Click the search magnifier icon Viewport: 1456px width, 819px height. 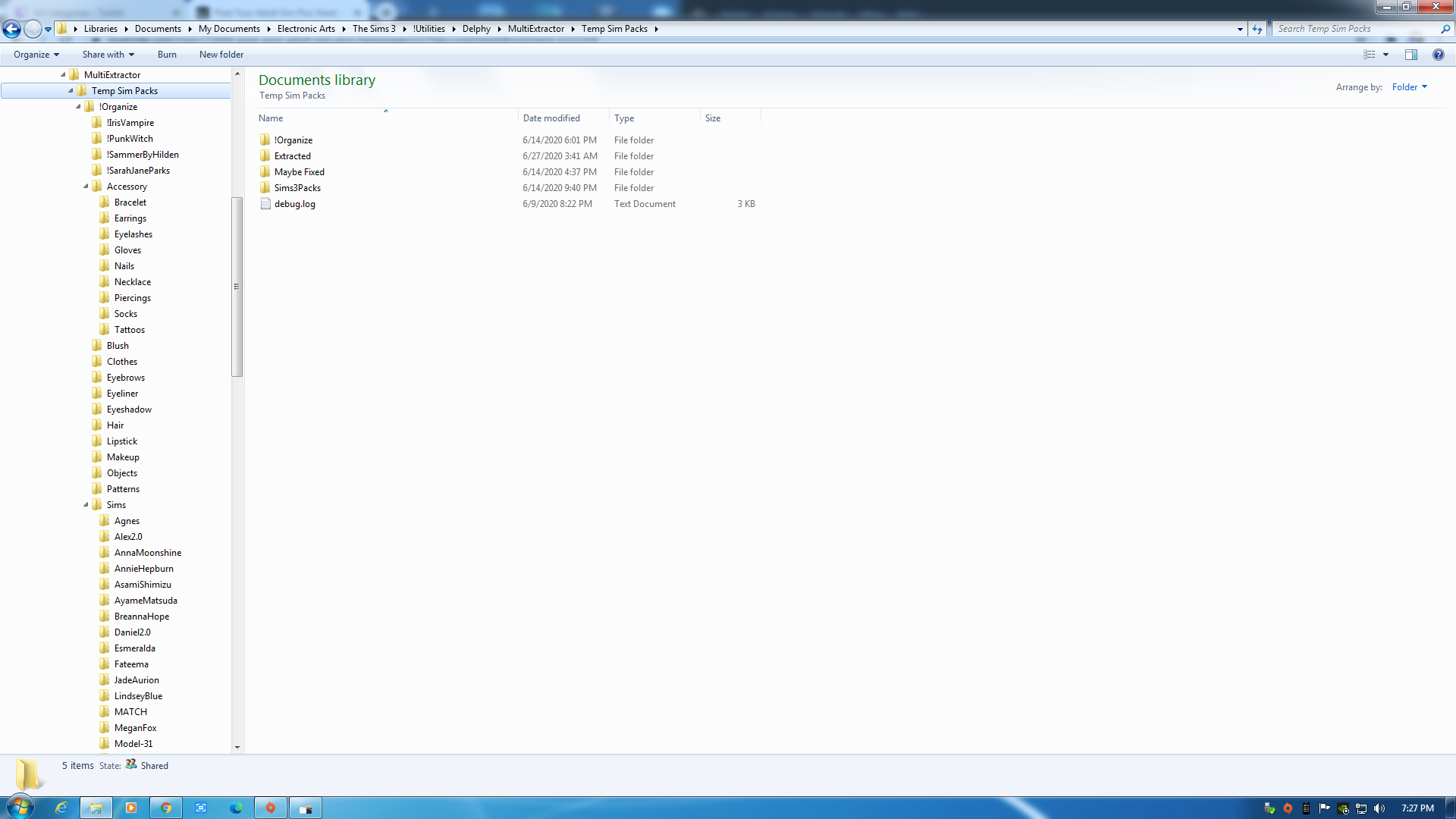pos(1445,29)
